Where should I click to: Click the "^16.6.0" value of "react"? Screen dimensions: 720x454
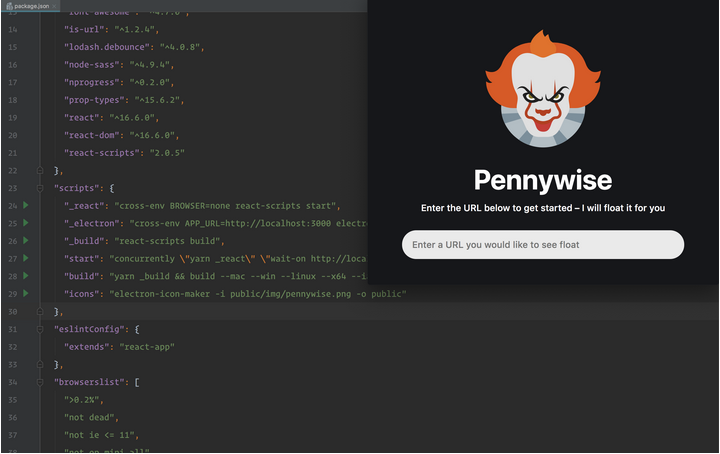click(x=131, y=118)
